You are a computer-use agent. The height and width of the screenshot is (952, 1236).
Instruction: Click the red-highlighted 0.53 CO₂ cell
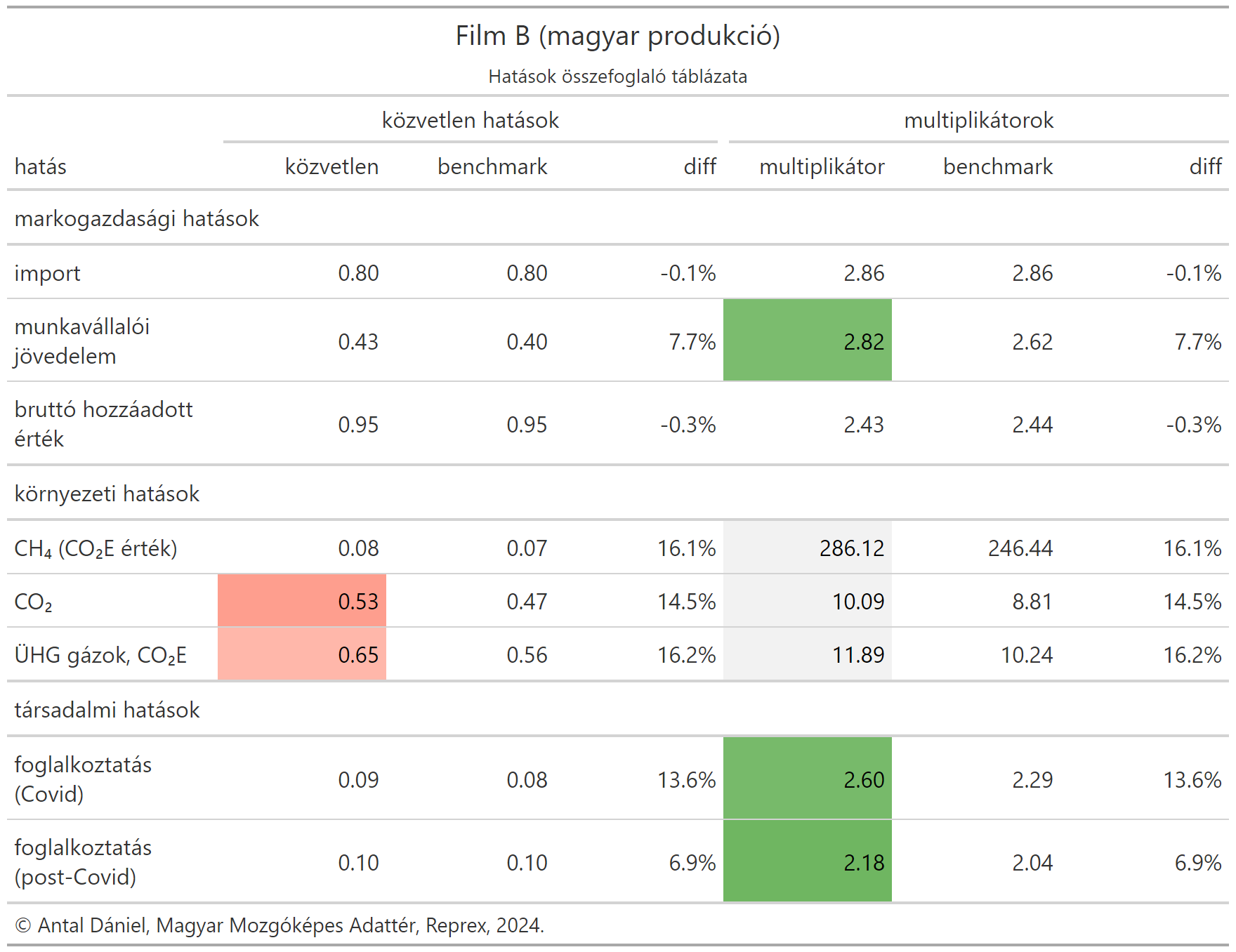click(x=302, y=601)
